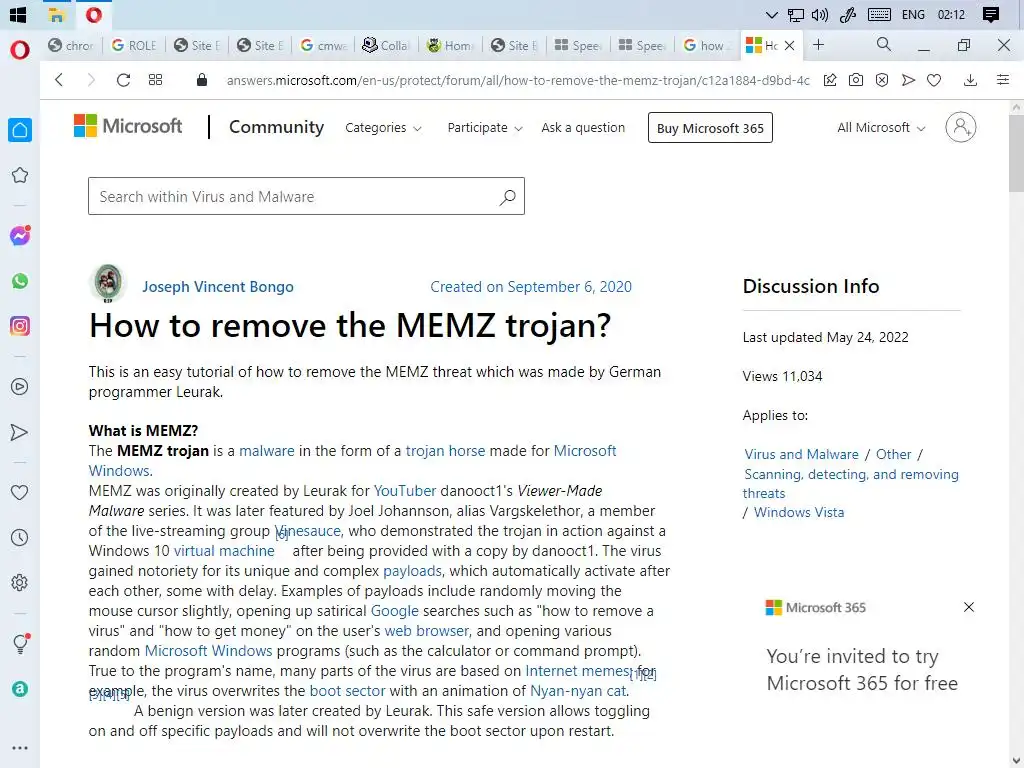Open History clock icon in sidebar

tap(20, 537)
